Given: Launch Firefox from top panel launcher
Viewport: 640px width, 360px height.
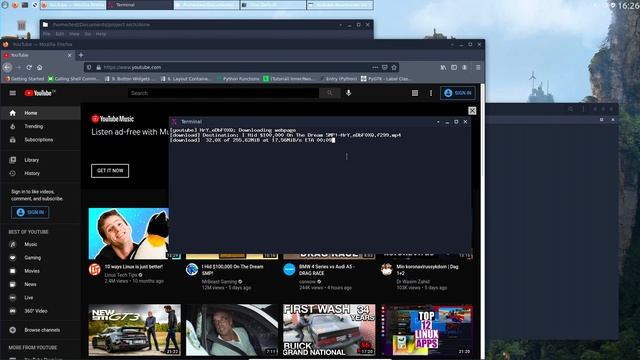Looking at the screenshot, I should [x=15, y=5].
